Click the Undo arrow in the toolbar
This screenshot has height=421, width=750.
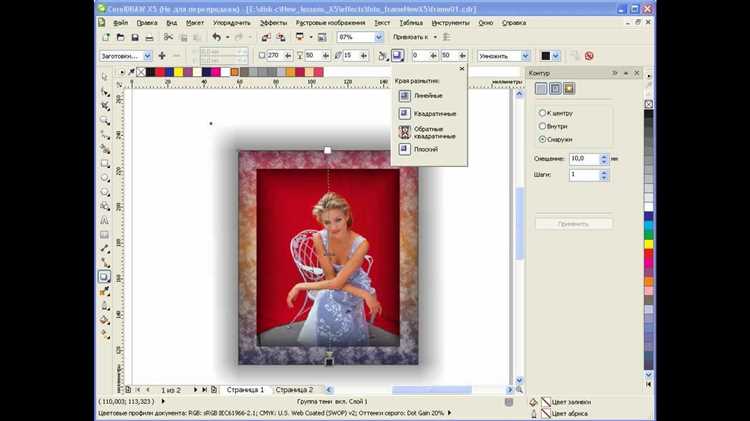[x=217, y=37]
